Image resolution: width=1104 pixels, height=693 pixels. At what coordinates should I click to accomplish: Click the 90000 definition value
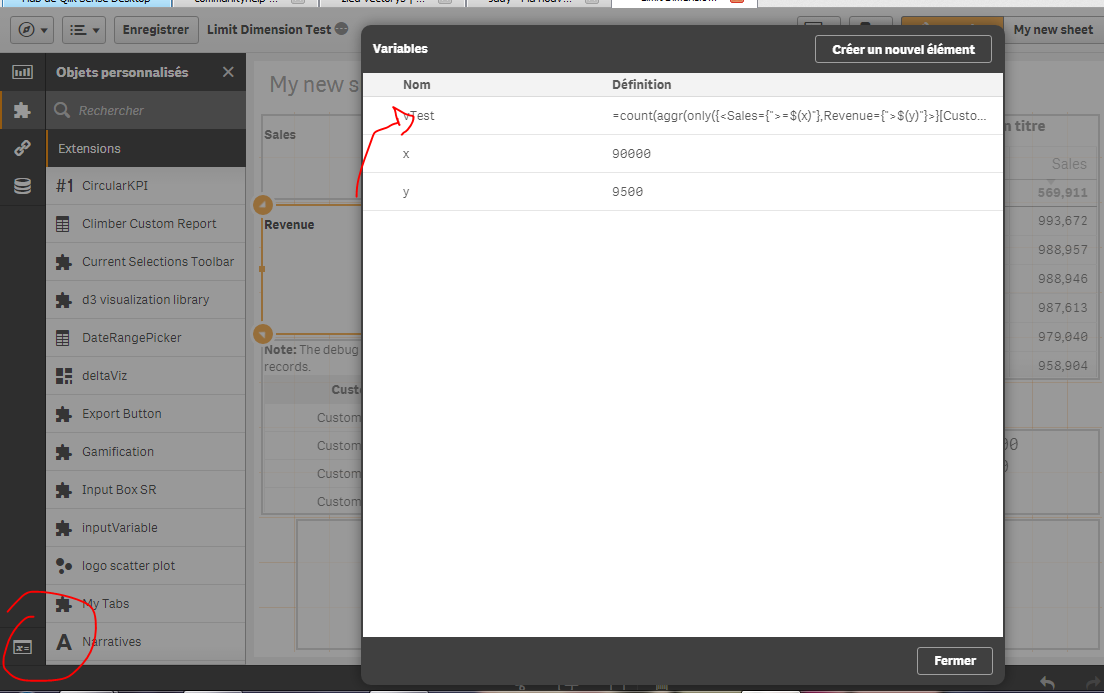coord(632,154)
